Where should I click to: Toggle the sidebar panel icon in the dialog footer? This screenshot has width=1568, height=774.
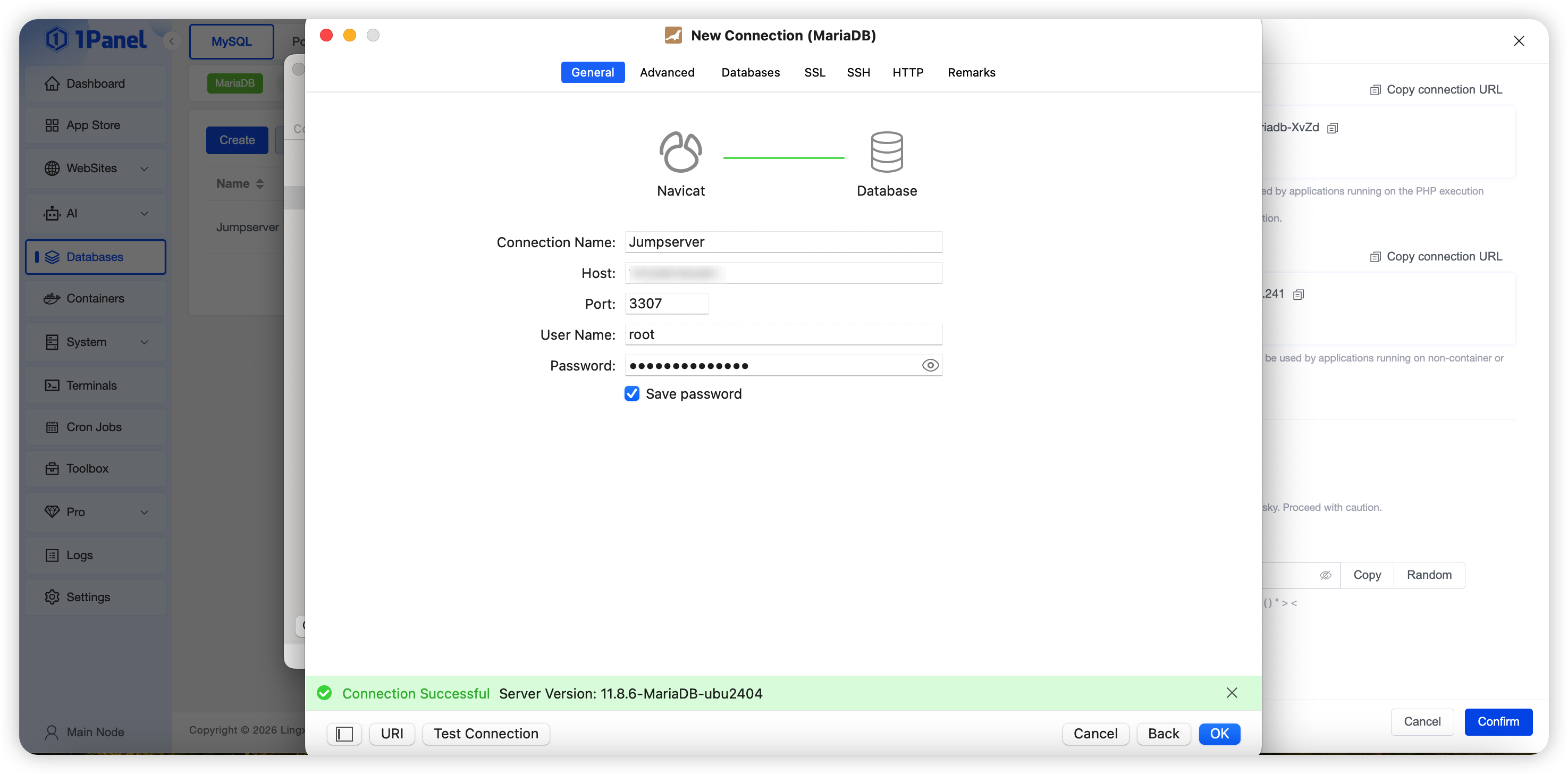point(344,734)
